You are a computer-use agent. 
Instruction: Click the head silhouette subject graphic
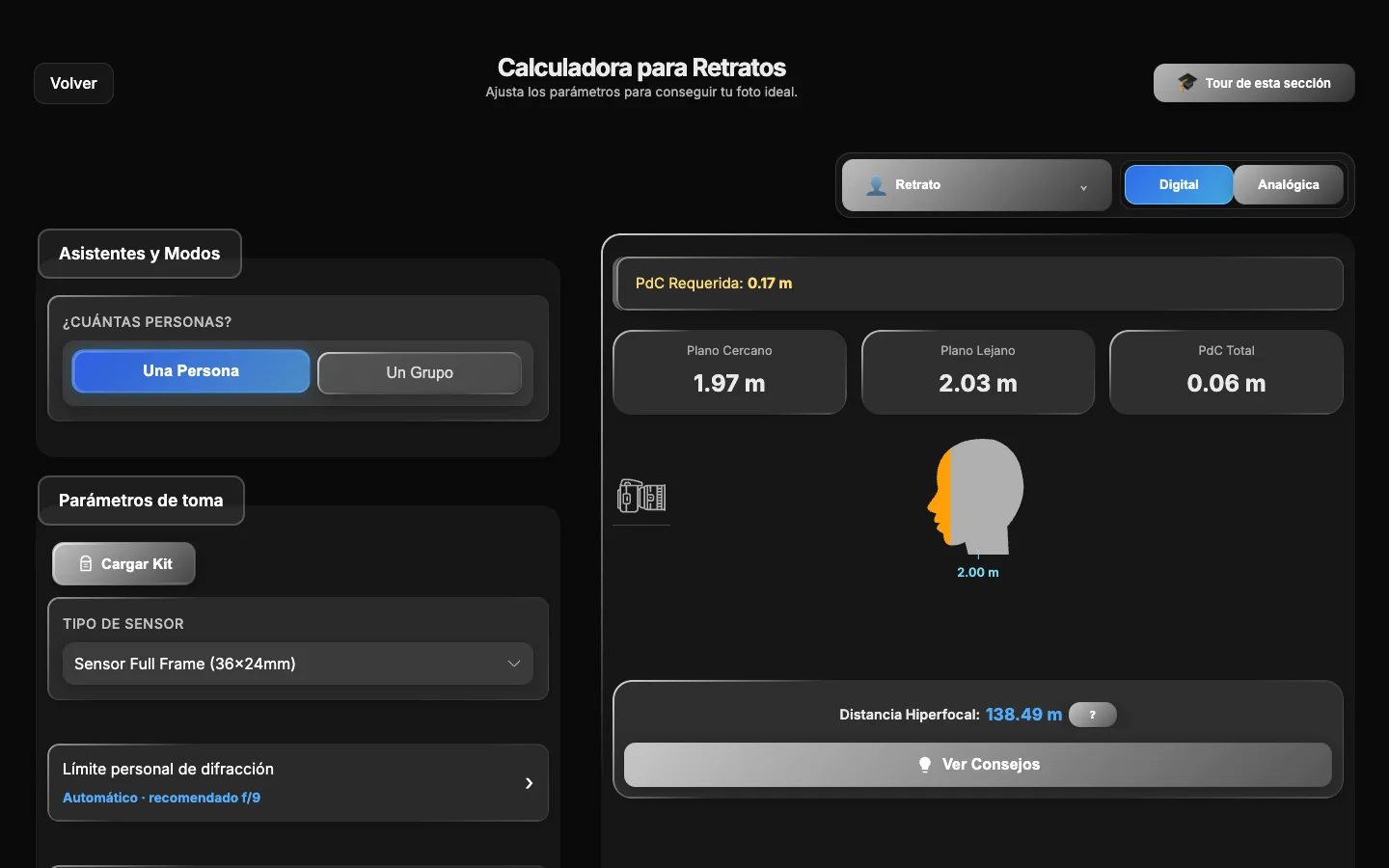pos(976,496)
